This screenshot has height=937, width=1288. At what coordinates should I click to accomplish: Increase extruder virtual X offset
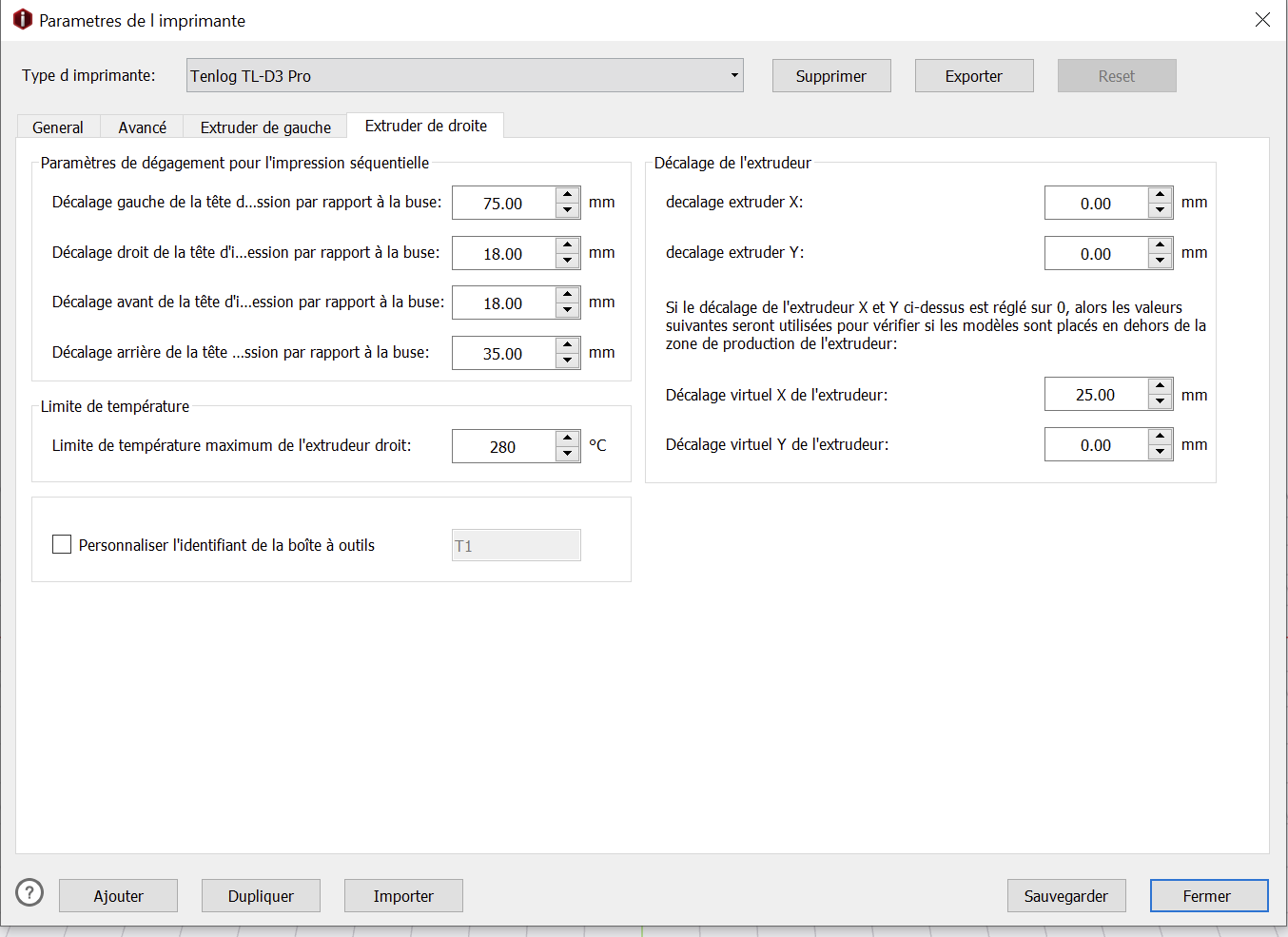(x=1161, y=386)
